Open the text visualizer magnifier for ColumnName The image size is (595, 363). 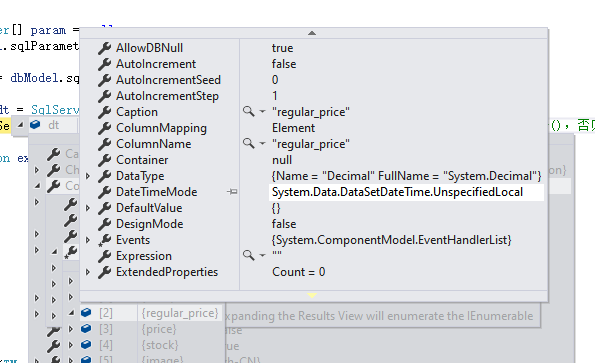(249, 143)
